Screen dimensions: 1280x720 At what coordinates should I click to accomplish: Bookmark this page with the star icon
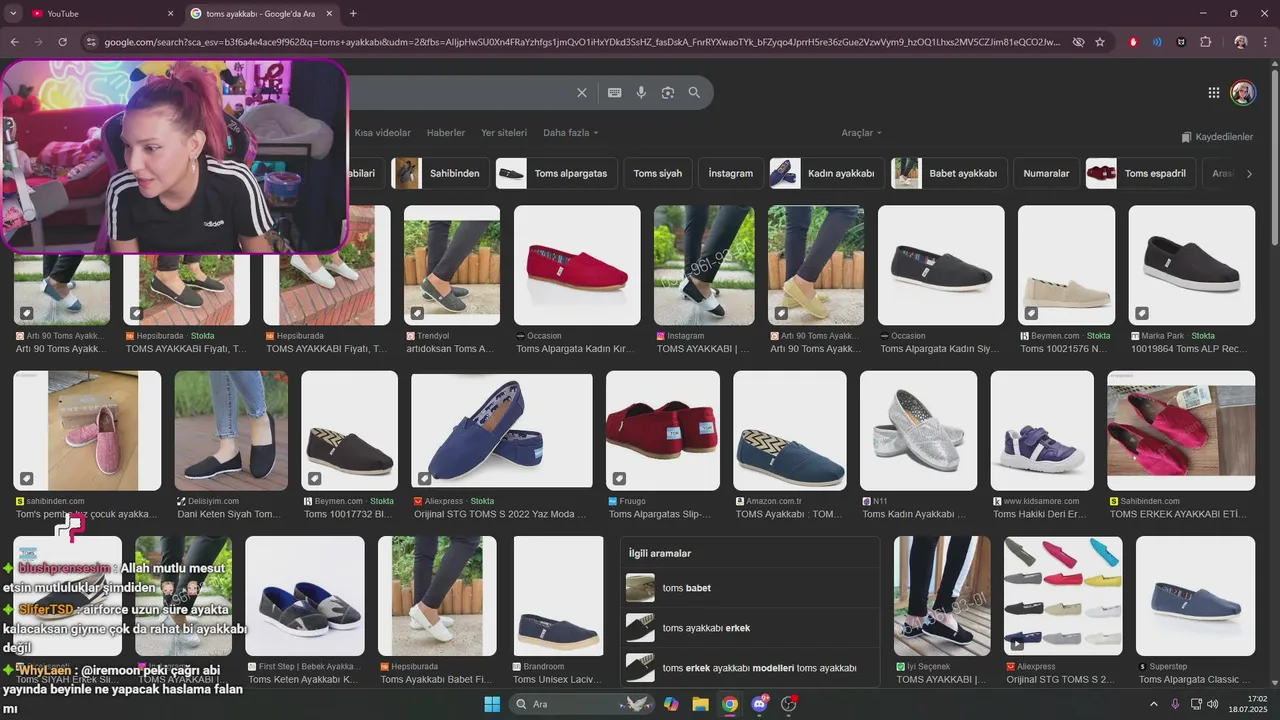point(1100,42)
